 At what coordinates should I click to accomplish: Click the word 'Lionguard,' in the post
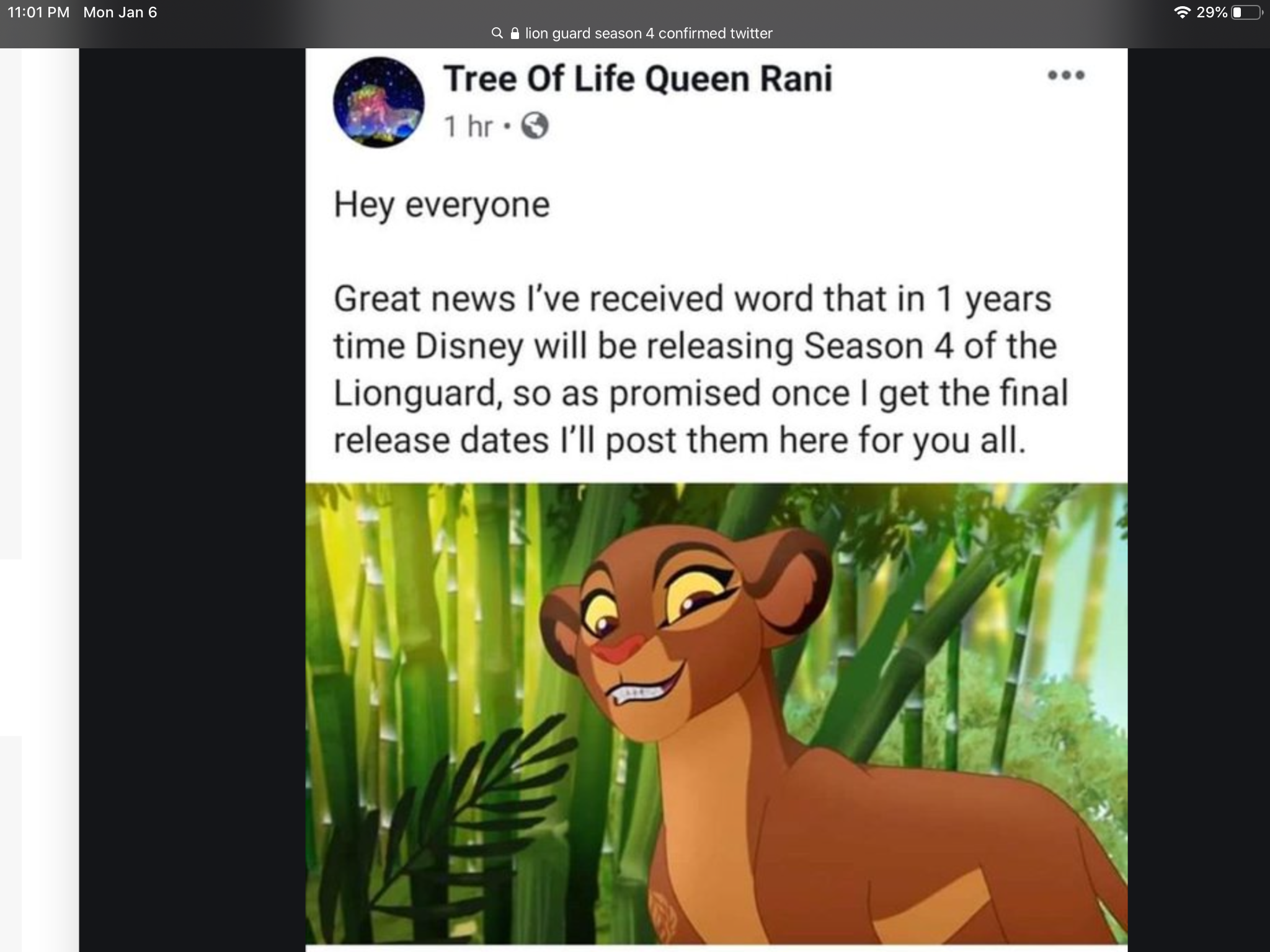point(417,393)
